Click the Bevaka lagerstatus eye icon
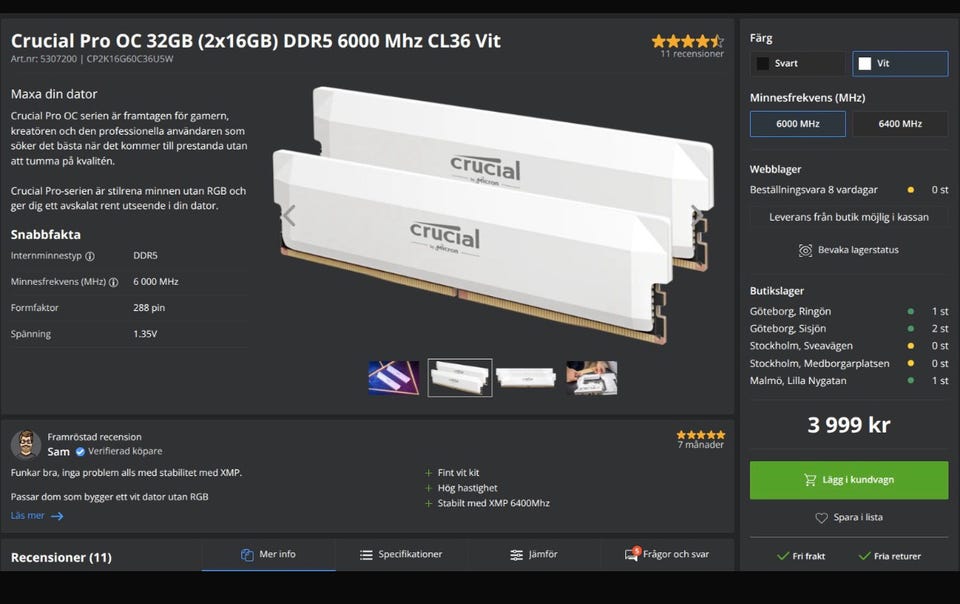 point(805,250)
